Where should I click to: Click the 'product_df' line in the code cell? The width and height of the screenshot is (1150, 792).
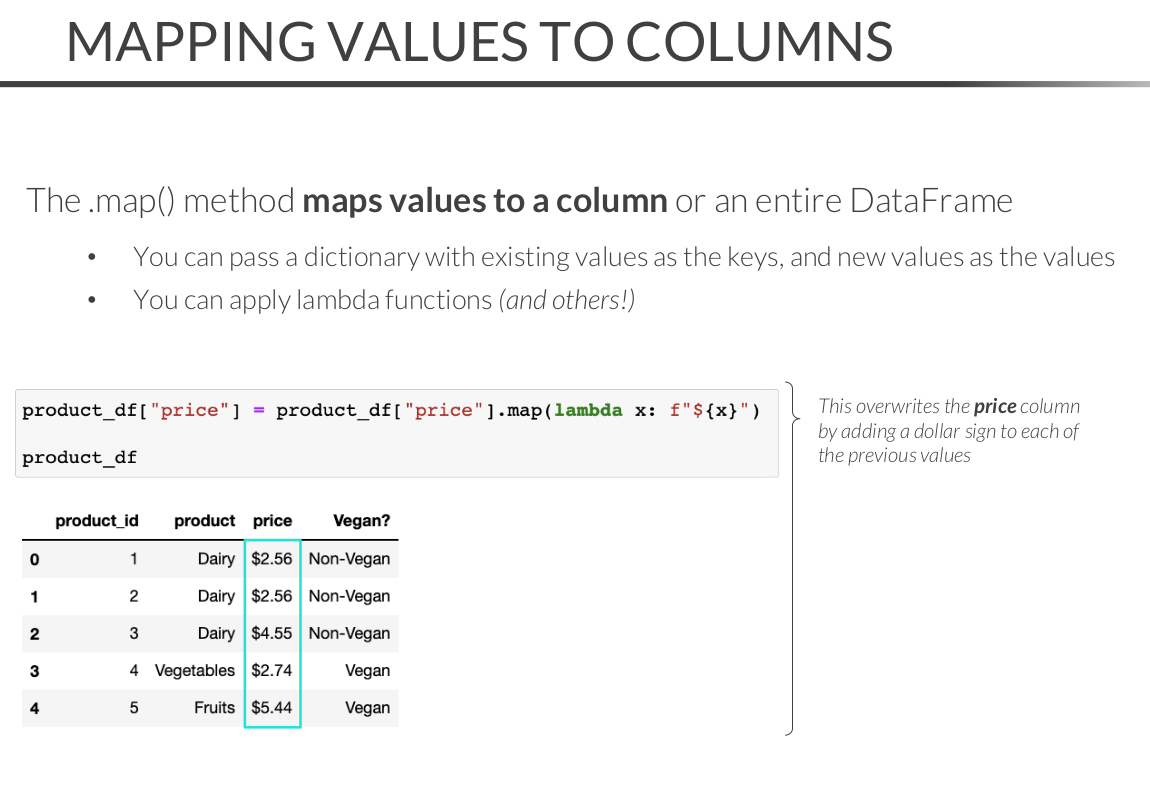(x=79, y=457)
